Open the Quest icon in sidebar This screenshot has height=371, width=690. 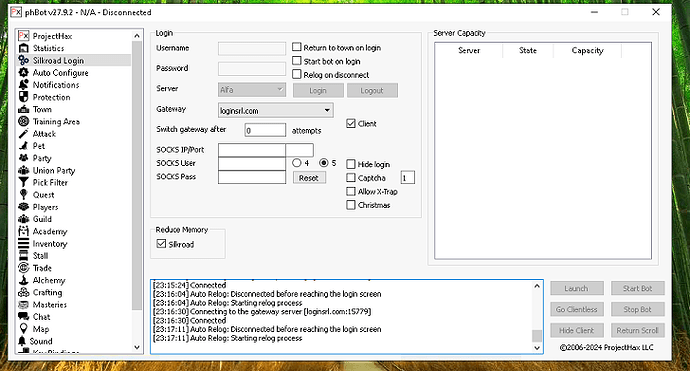pos(23,195)
